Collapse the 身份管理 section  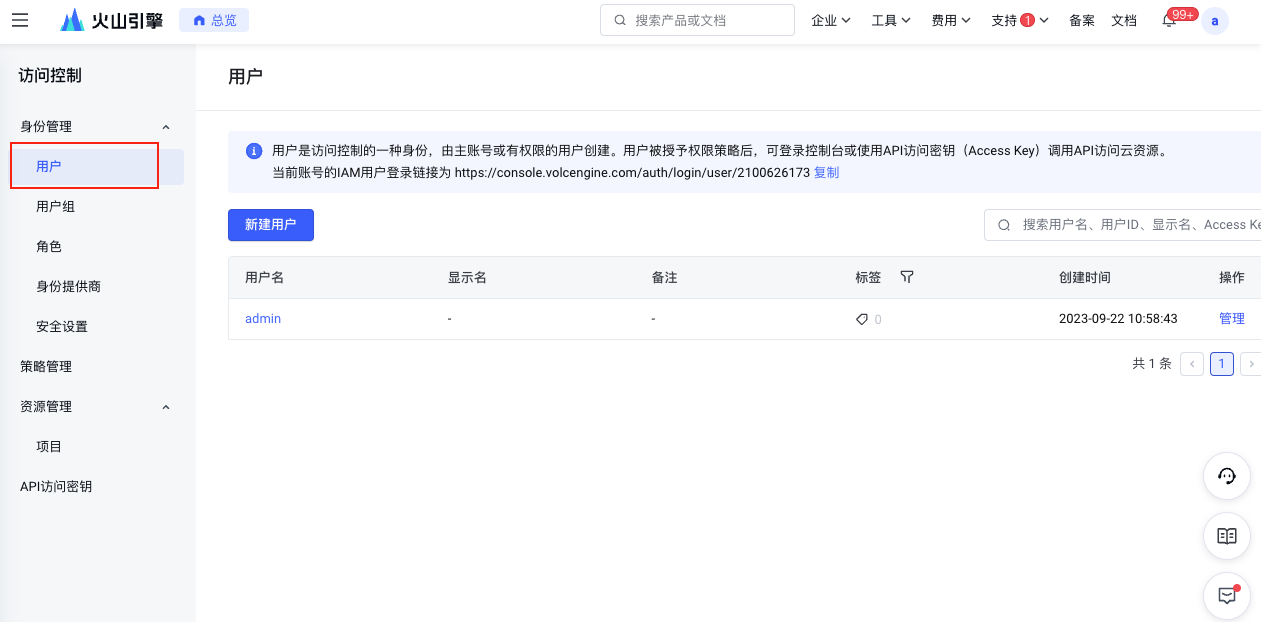click(x=166, y=127)
